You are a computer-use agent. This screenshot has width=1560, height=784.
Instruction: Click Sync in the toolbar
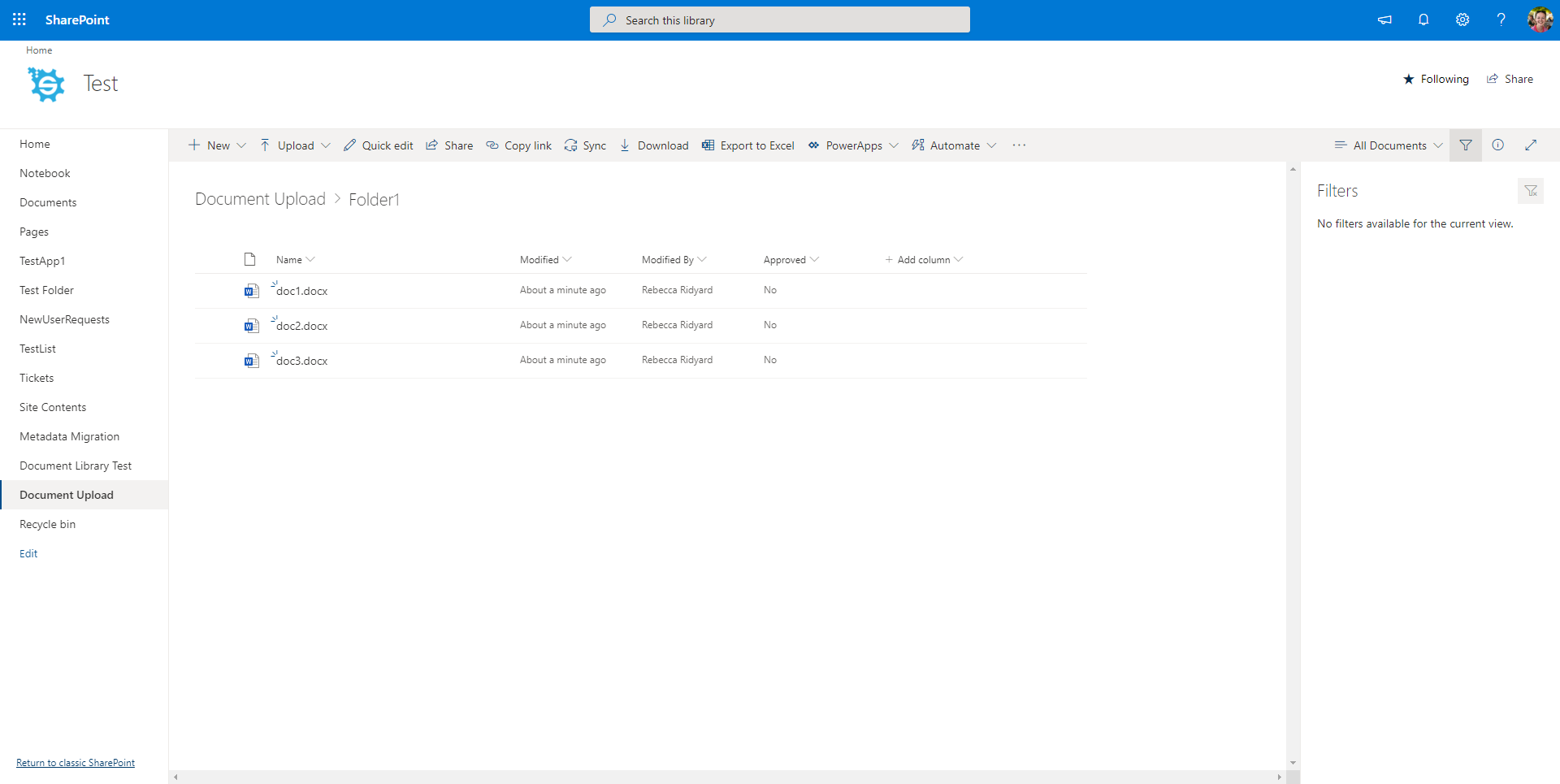pos(585,145)
